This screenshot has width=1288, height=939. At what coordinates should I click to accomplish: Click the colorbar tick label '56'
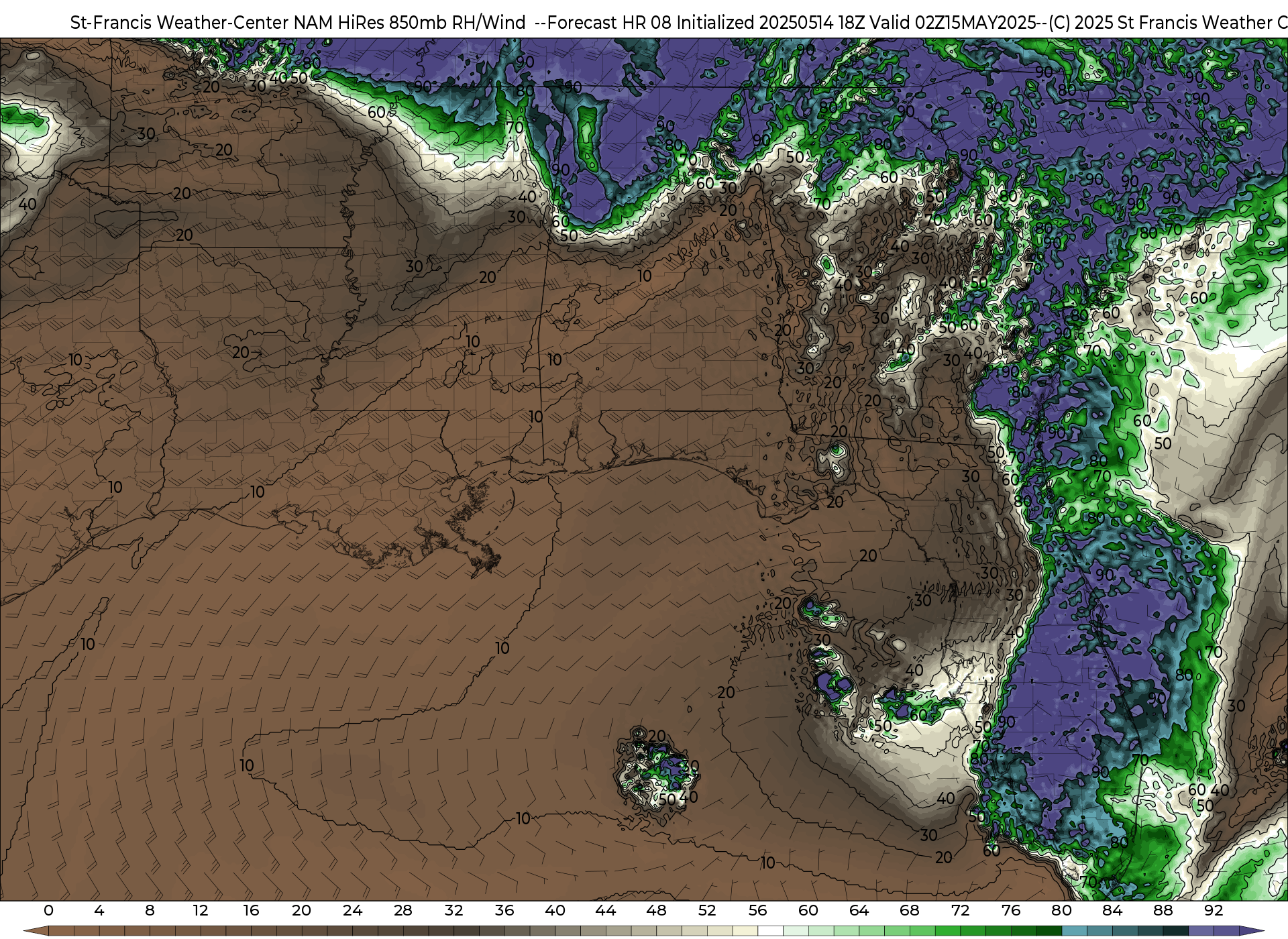[757, 910]
